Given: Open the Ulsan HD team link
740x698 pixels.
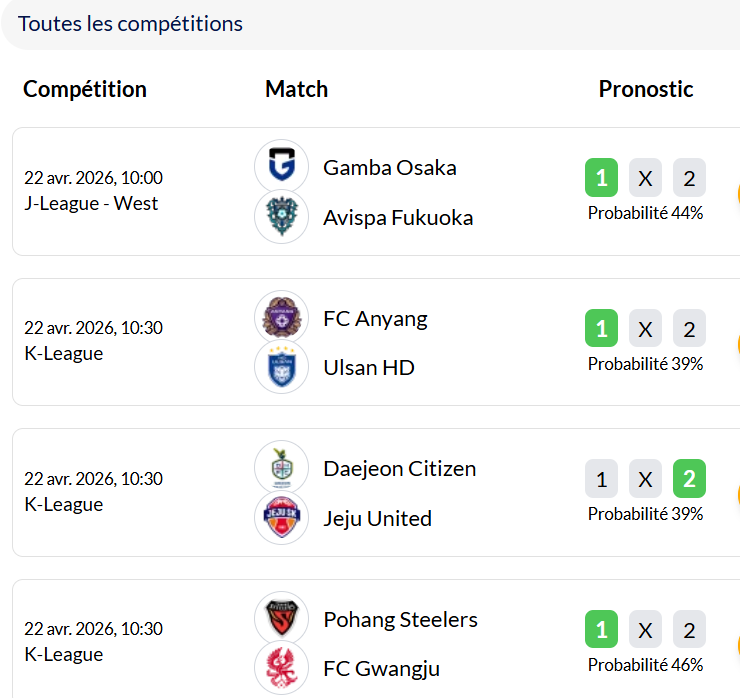Looking at the screenshot, I should click(369, 367).
